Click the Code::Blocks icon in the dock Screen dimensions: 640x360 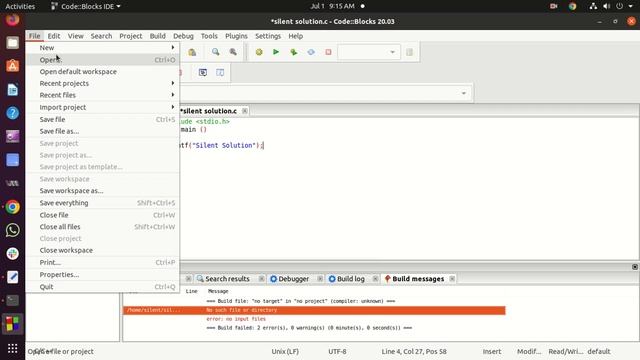tap(12, 324)
